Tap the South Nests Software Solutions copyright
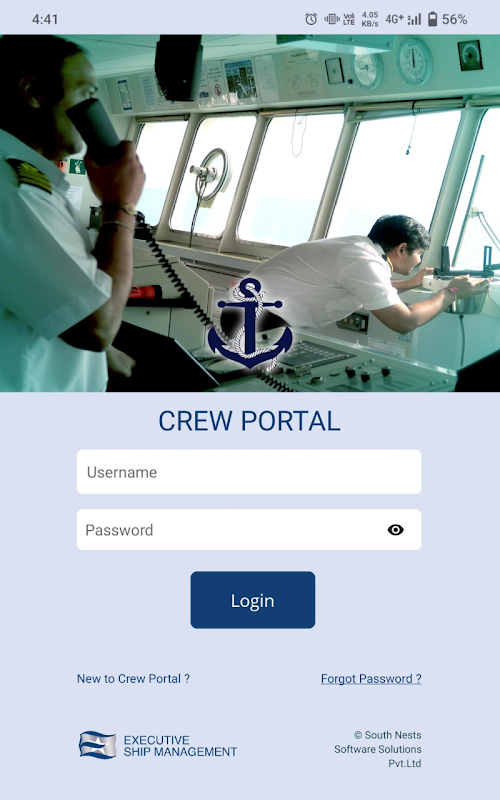Image resolution: width=500 pixels, height=800 pixels. click(378, 749)
